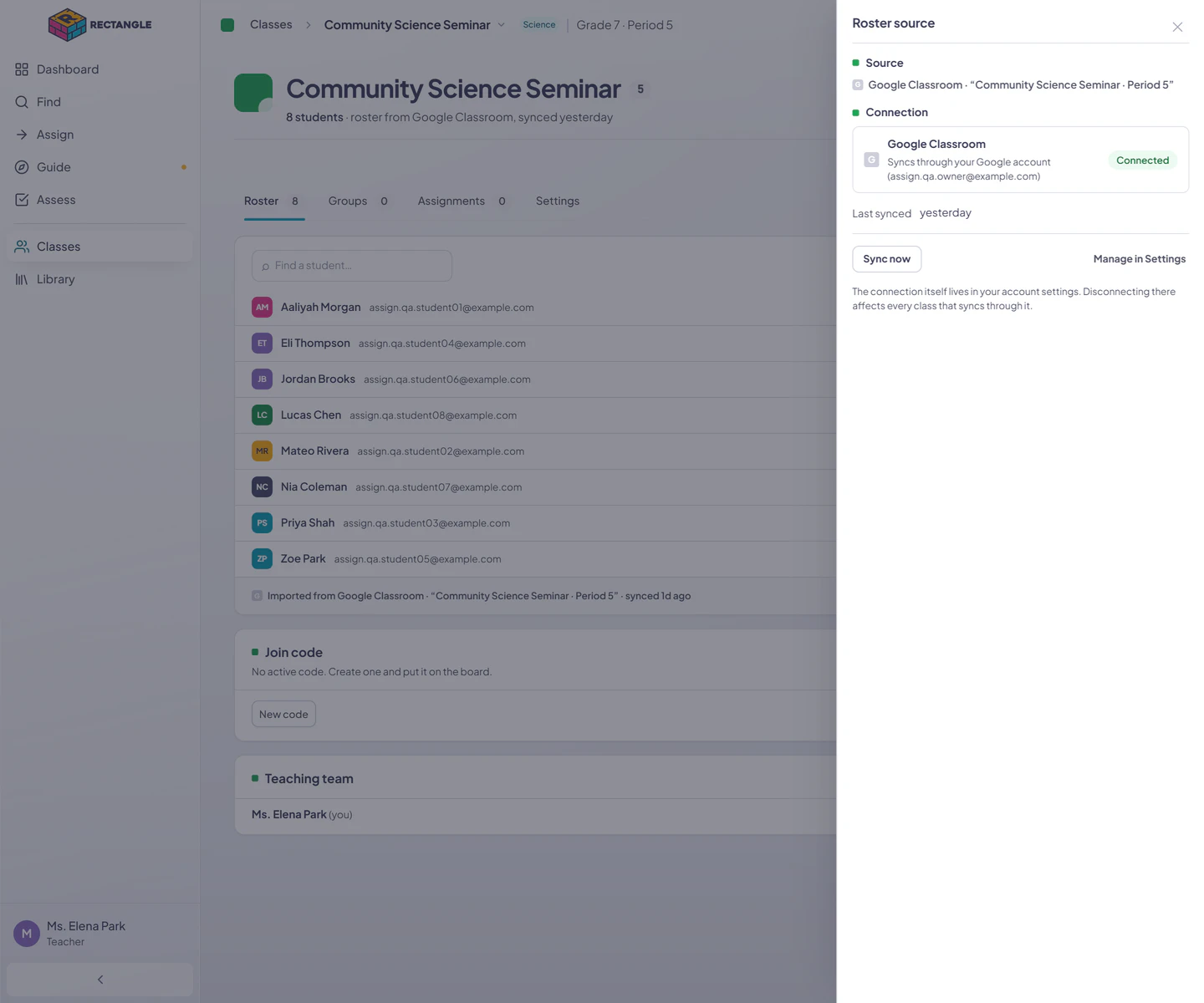This screenshot has width=1204, height=1003.
Task: Click the Assess checkbox icon
Action: coord(22,200)
